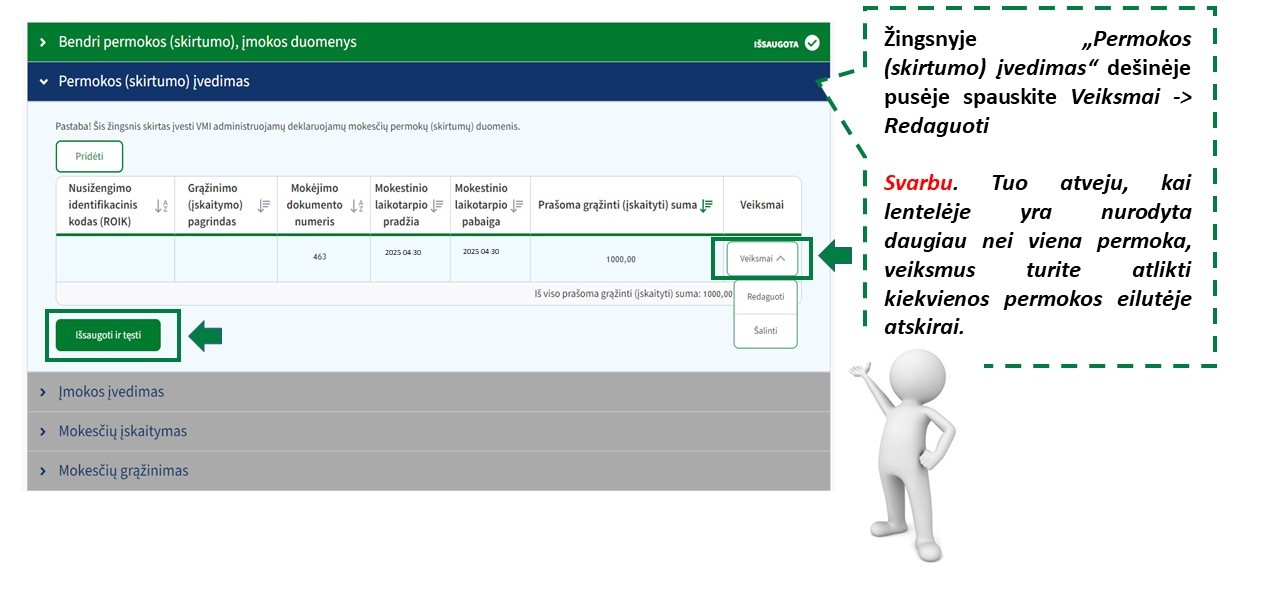This screenshot has height=592, width=1280.
Task: Sort by Prašoma grąžinti suma green icon
Action: click(707, 205)
